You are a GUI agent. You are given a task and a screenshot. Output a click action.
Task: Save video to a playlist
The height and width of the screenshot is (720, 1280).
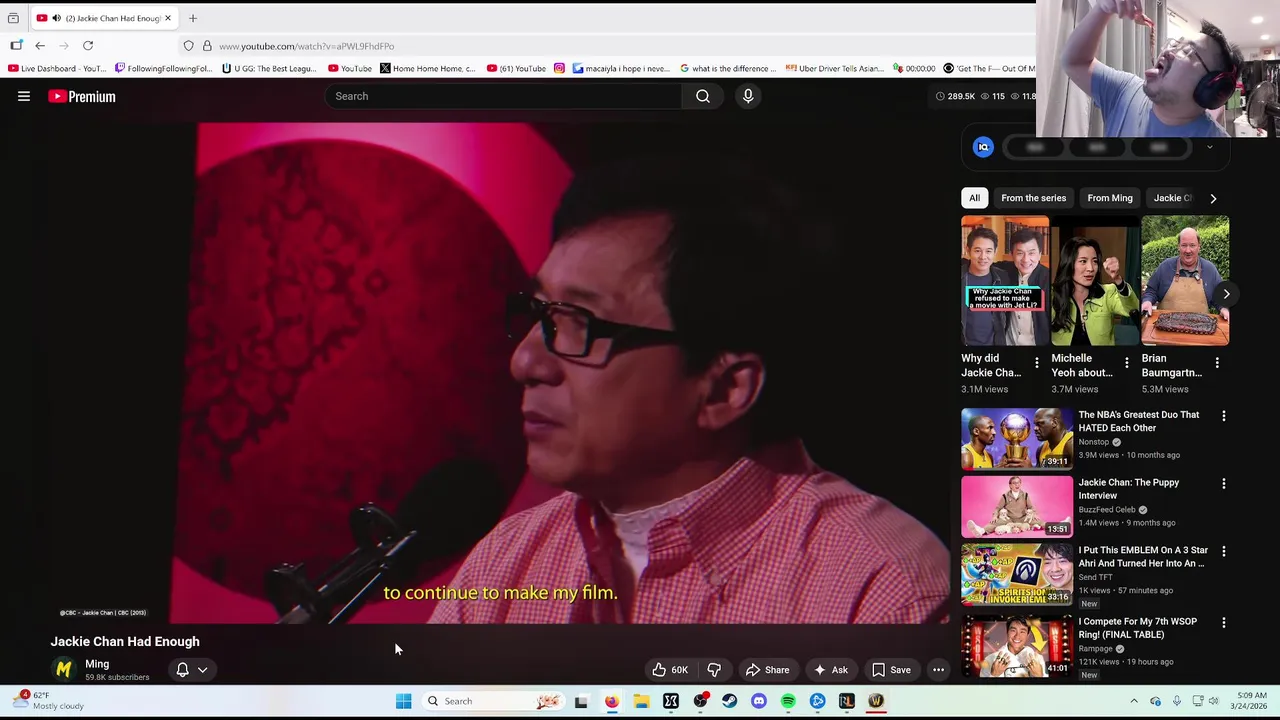tap(891, 670)
